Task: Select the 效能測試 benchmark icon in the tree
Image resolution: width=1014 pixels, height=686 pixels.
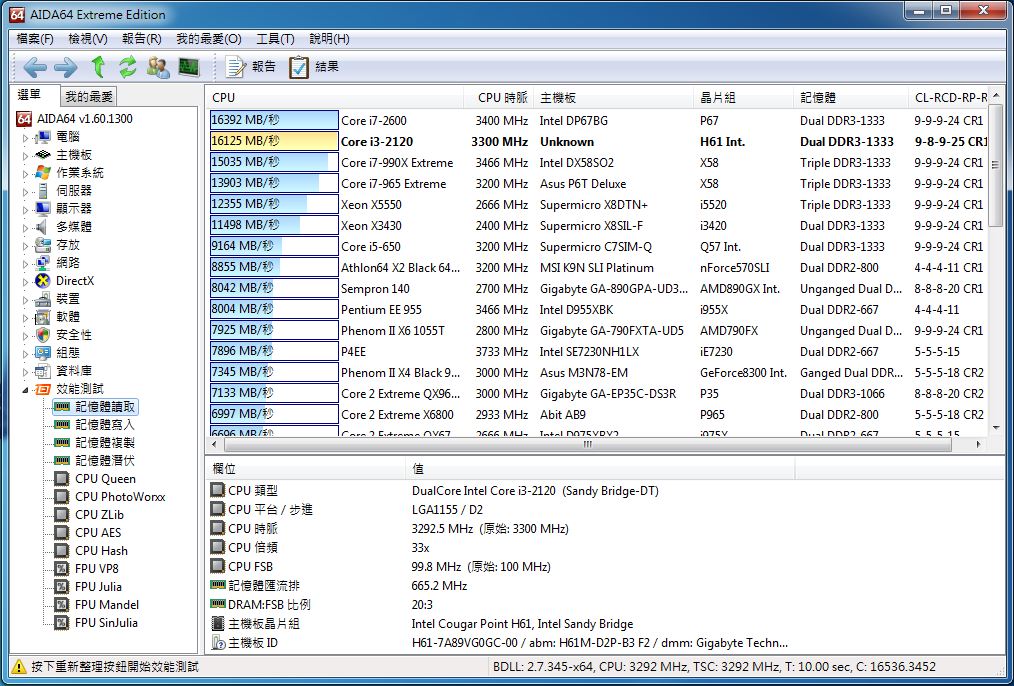Action: coord(43,389)
